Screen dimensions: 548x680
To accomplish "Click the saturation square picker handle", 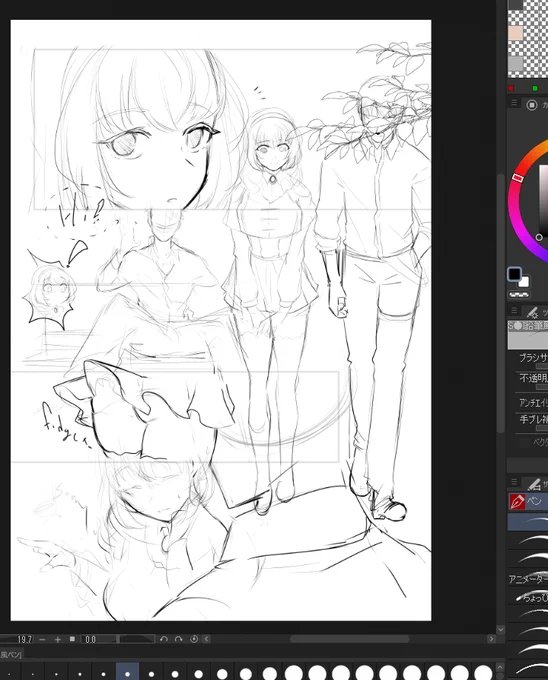I will coord(539,237).
